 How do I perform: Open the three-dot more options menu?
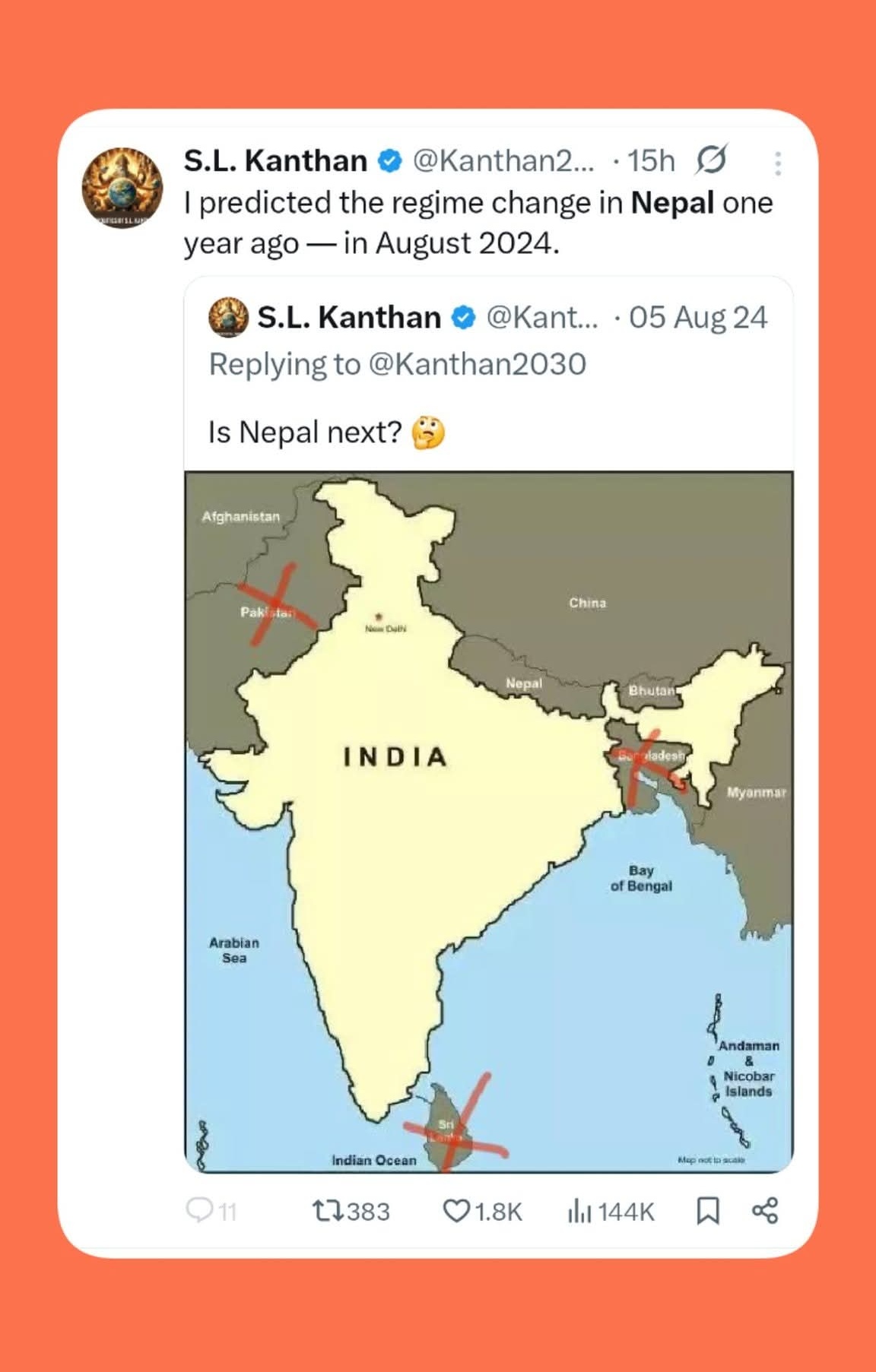pyautogui.click(x=777, y=163)
